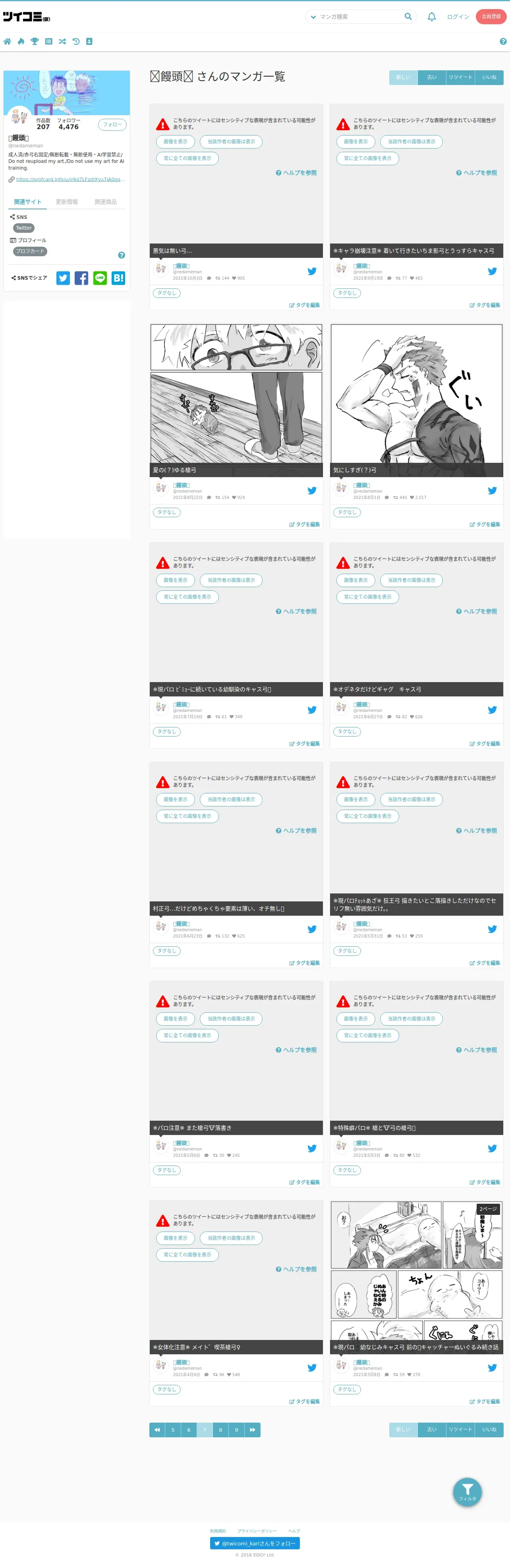Open the floating filter funnel button
The width and height of the screenshot is (510, 1568).
(467, 1492)
